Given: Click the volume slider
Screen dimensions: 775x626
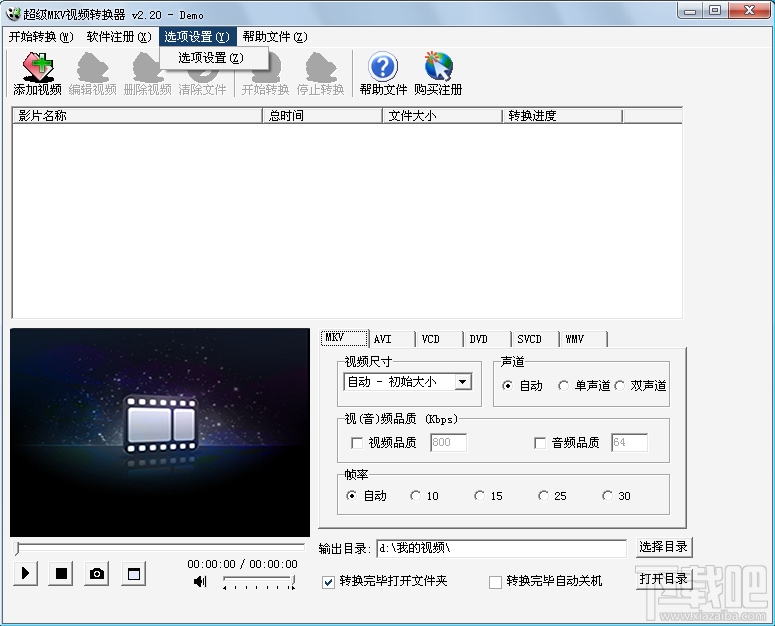Looking at the screenshot, I should coord(259,582).
